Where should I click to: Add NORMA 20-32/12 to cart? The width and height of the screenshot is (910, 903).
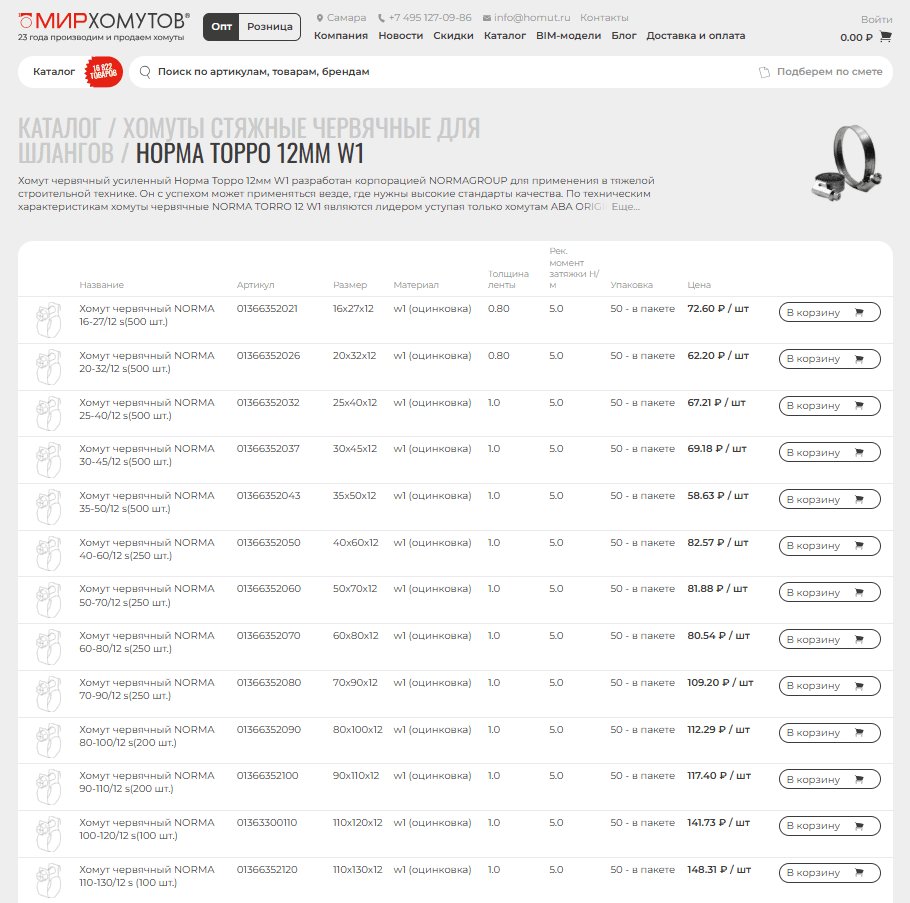pyautogui.click(x=829, y=359)
